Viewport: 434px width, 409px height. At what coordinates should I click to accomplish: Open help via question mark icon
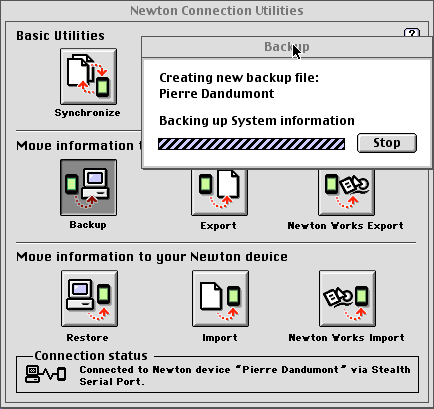click(x=412, y=33)
